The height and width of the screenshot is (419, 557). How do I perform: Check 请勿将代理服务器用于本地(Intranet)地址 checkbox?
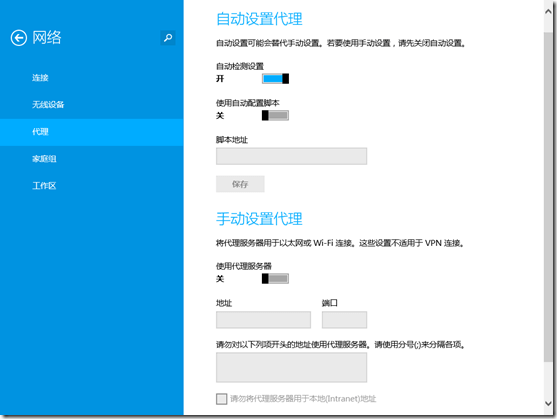[x=222, y=399]
